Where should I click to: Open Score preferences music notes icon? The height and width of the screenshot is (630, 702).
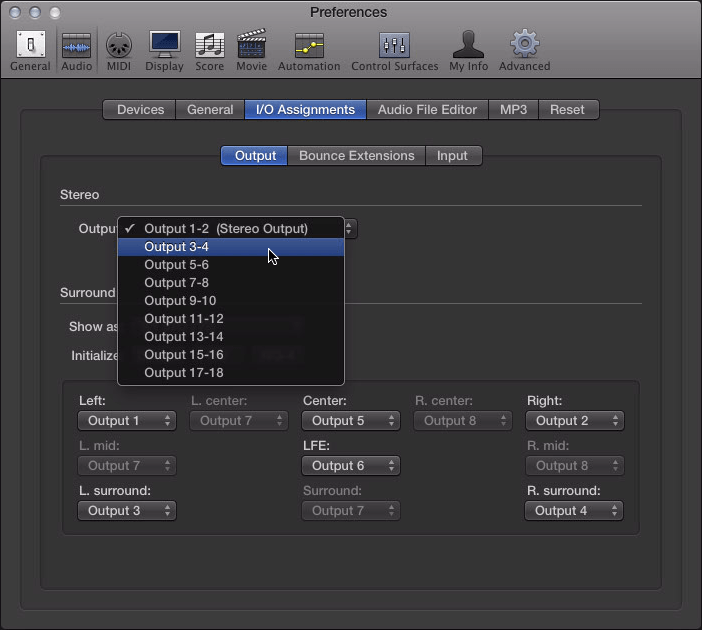210,51
